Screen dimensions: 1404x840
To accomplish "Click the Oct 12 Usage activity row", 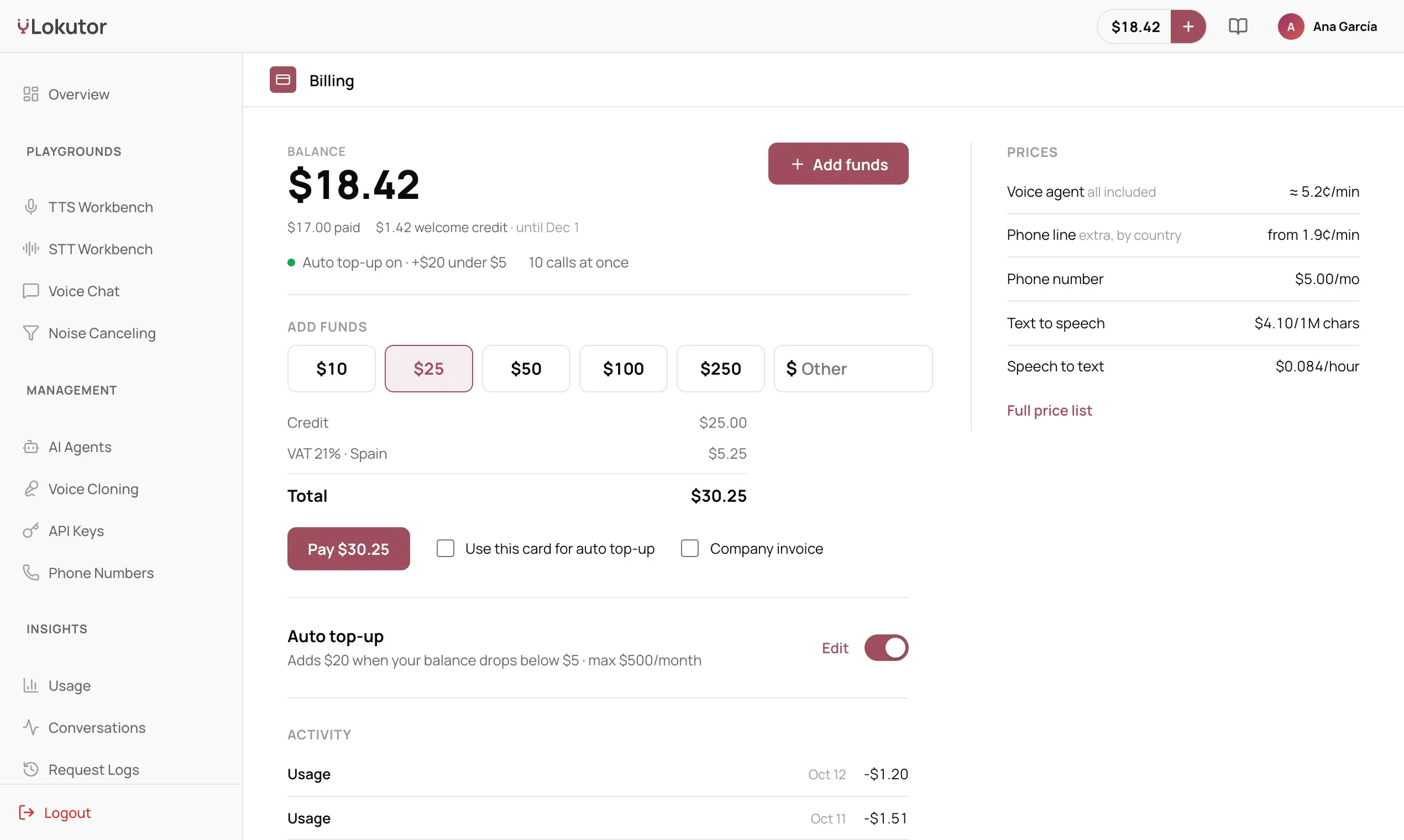I will click(598, 774).
